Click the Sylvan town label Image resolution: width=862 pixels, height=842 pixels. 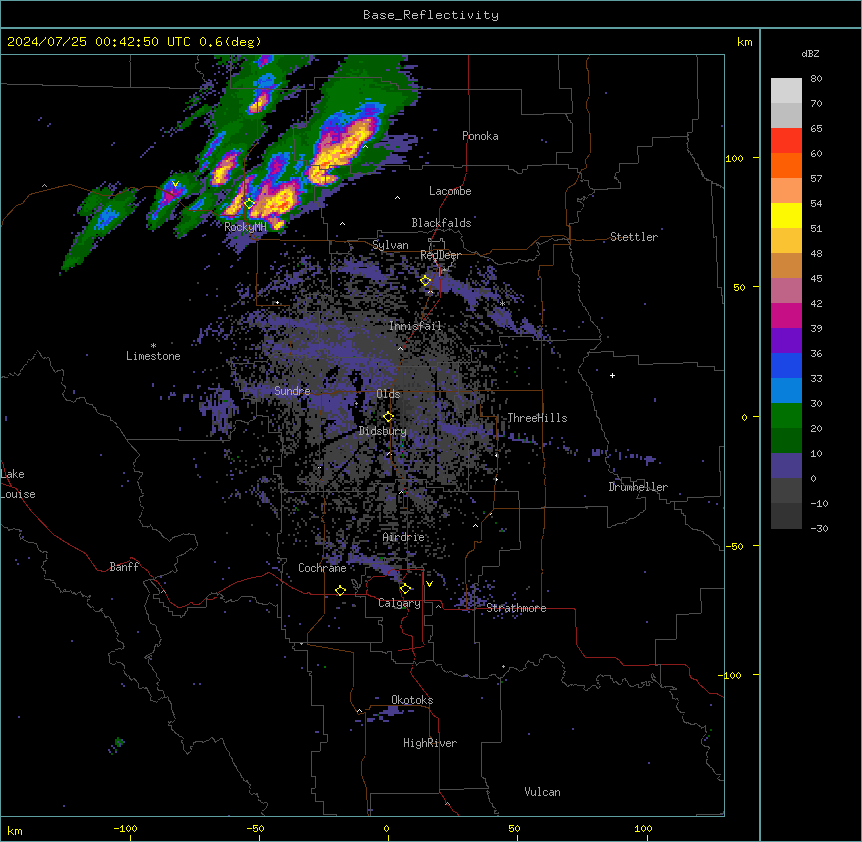tap(390, 245)
